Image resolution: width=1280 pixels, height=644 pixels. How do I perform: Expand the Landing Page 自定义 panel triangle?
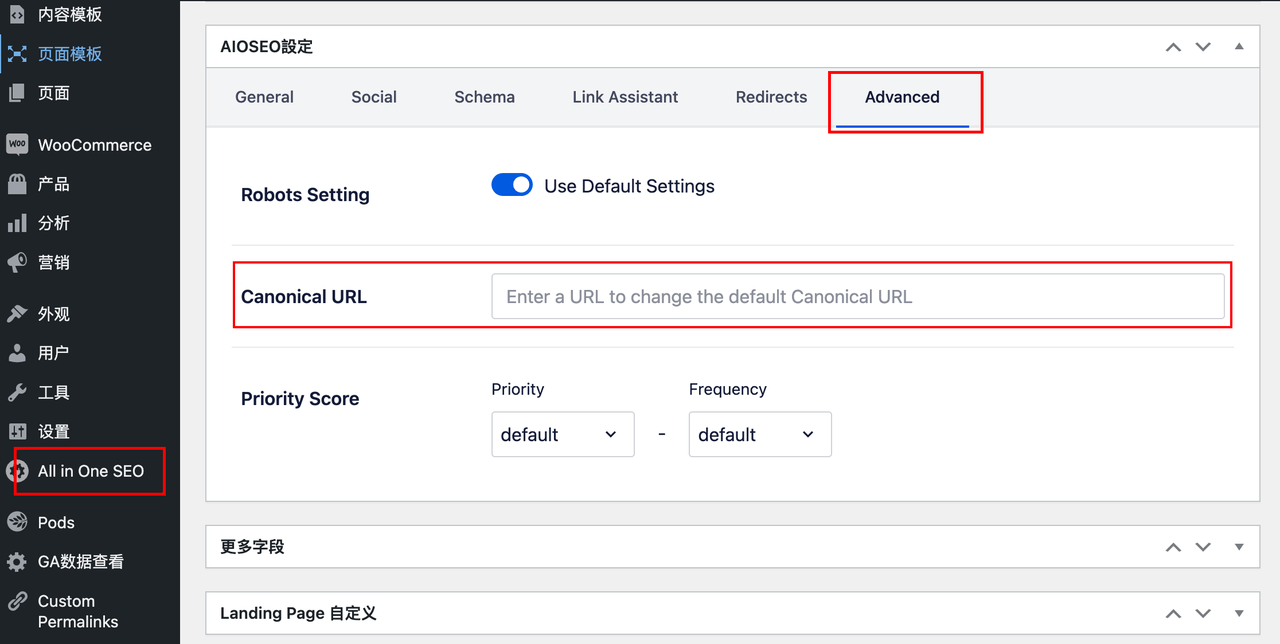pyautogui.click(x=1239, y=613)
